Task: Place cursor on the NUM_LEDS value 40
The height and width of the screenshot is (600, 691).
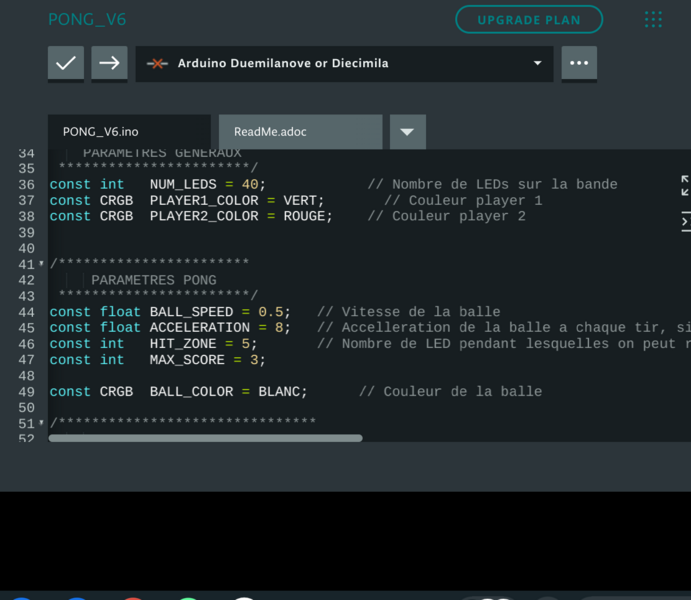Action: pos(249,184)
